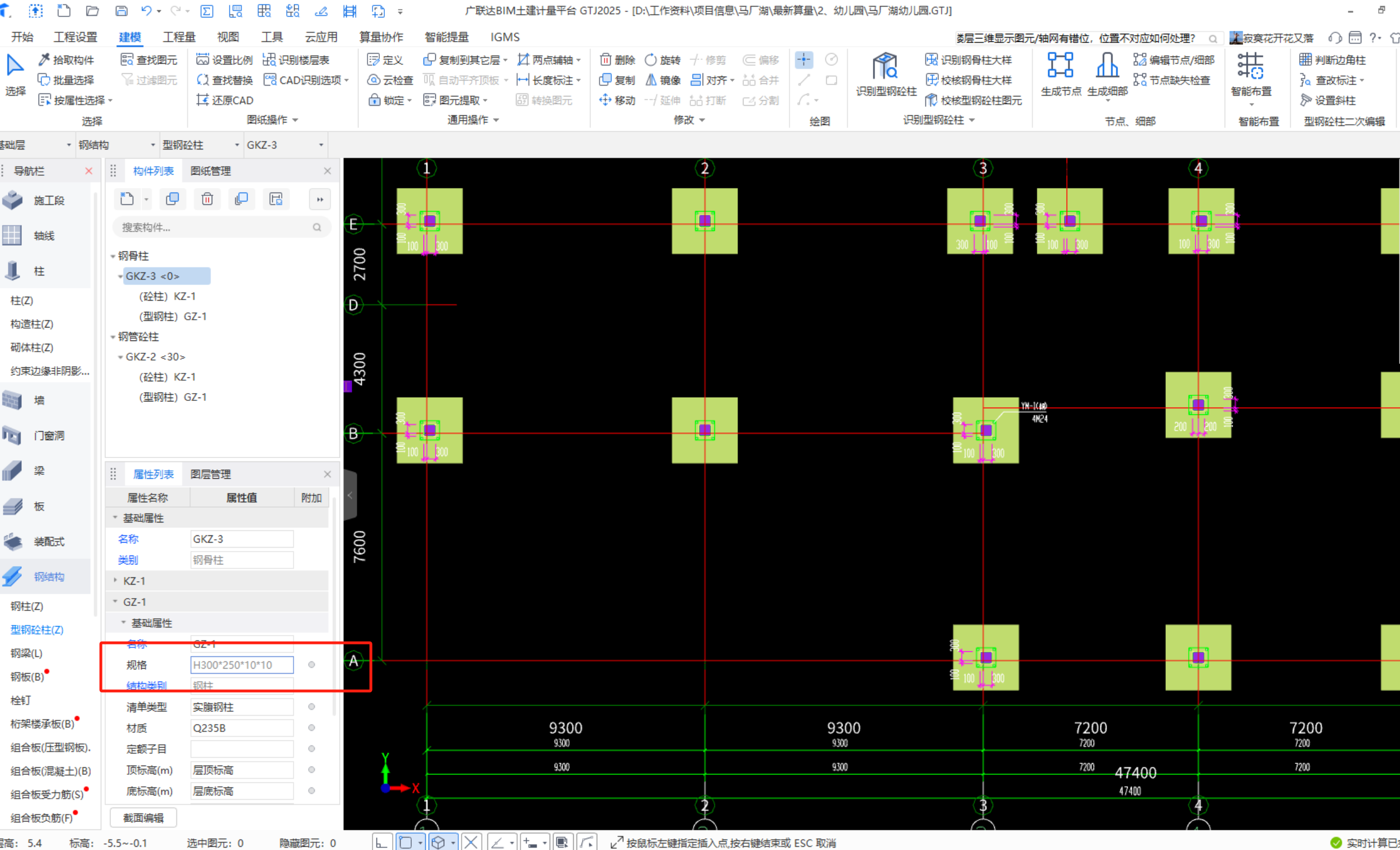Select 钢梁(L) in the navigation list
This screenshot has height=850, width=1400.
click(x=27, y=653)
